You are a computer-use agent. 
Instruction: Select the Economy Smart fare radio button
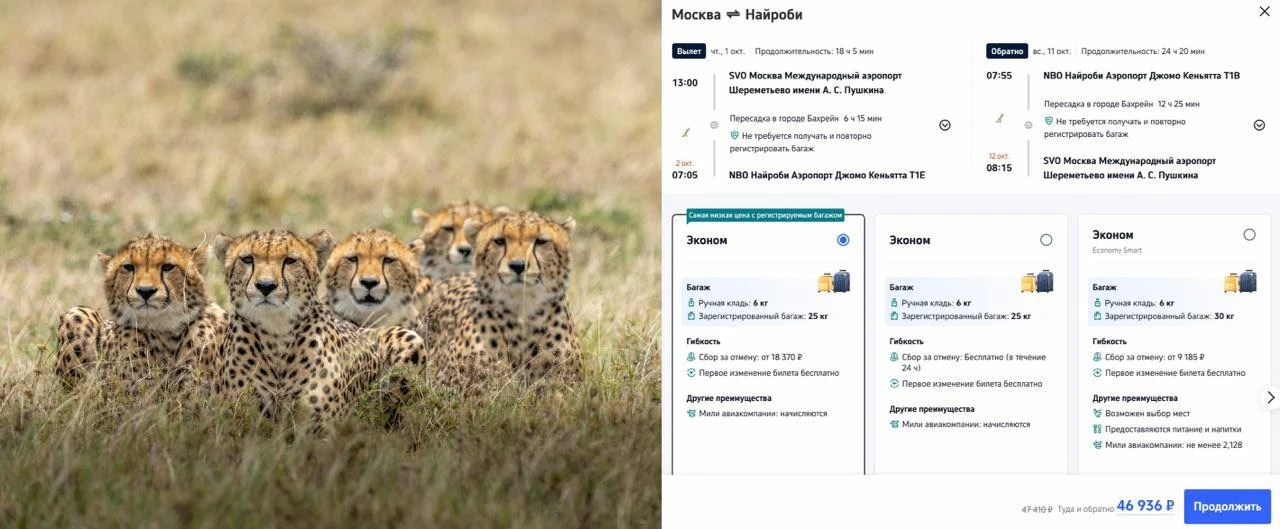[x=1249, y=235]
